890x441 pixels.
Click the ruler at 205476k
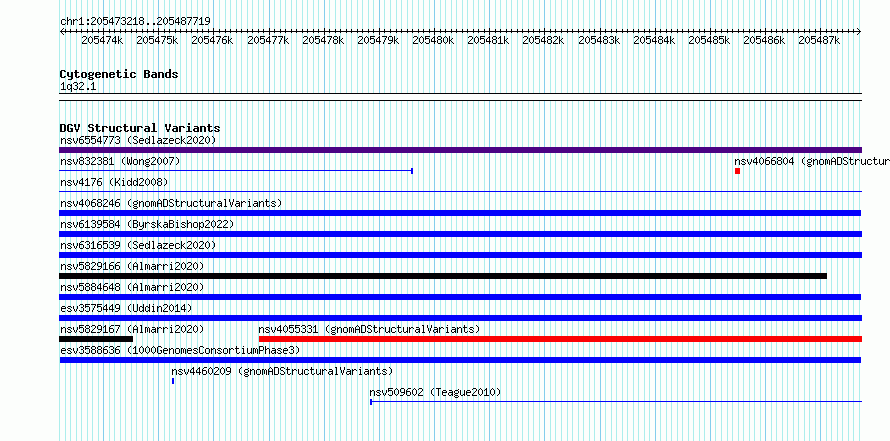(x=212, y=40)
